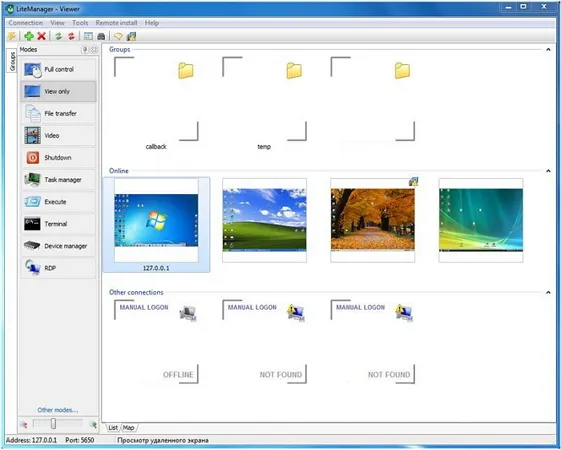Select the last NOT FOUND connection
This screenshot has width=561, height=450.
click(373, 342)
